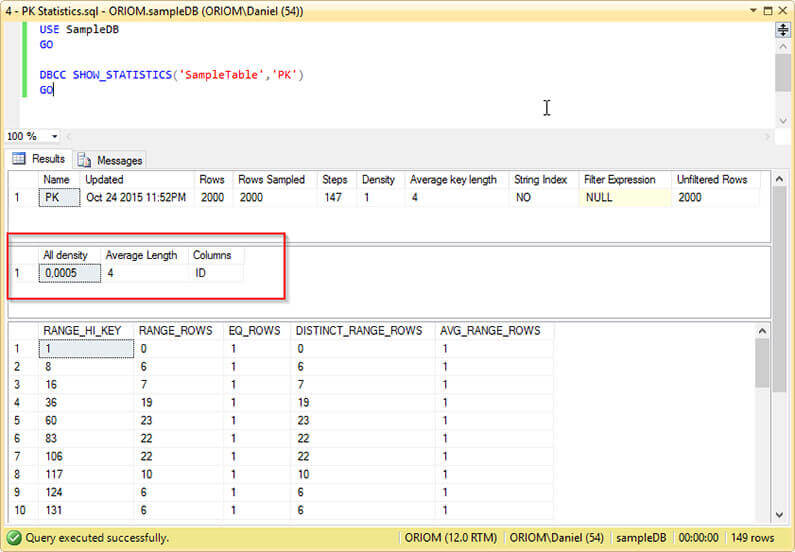Screen dimensions: 795x552
Task: Click '149 rows' in the status bar
Action: click(x=752, y=537)
